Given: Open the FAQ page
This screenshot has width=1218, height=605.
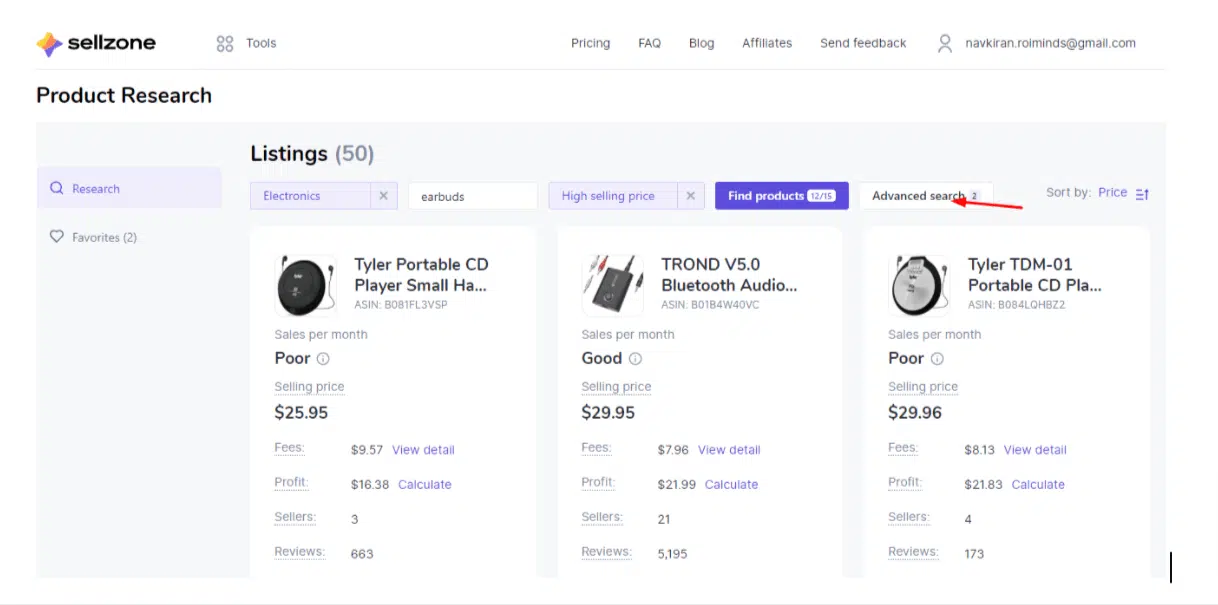Looking at the screenshot, I should coord(649,43).
